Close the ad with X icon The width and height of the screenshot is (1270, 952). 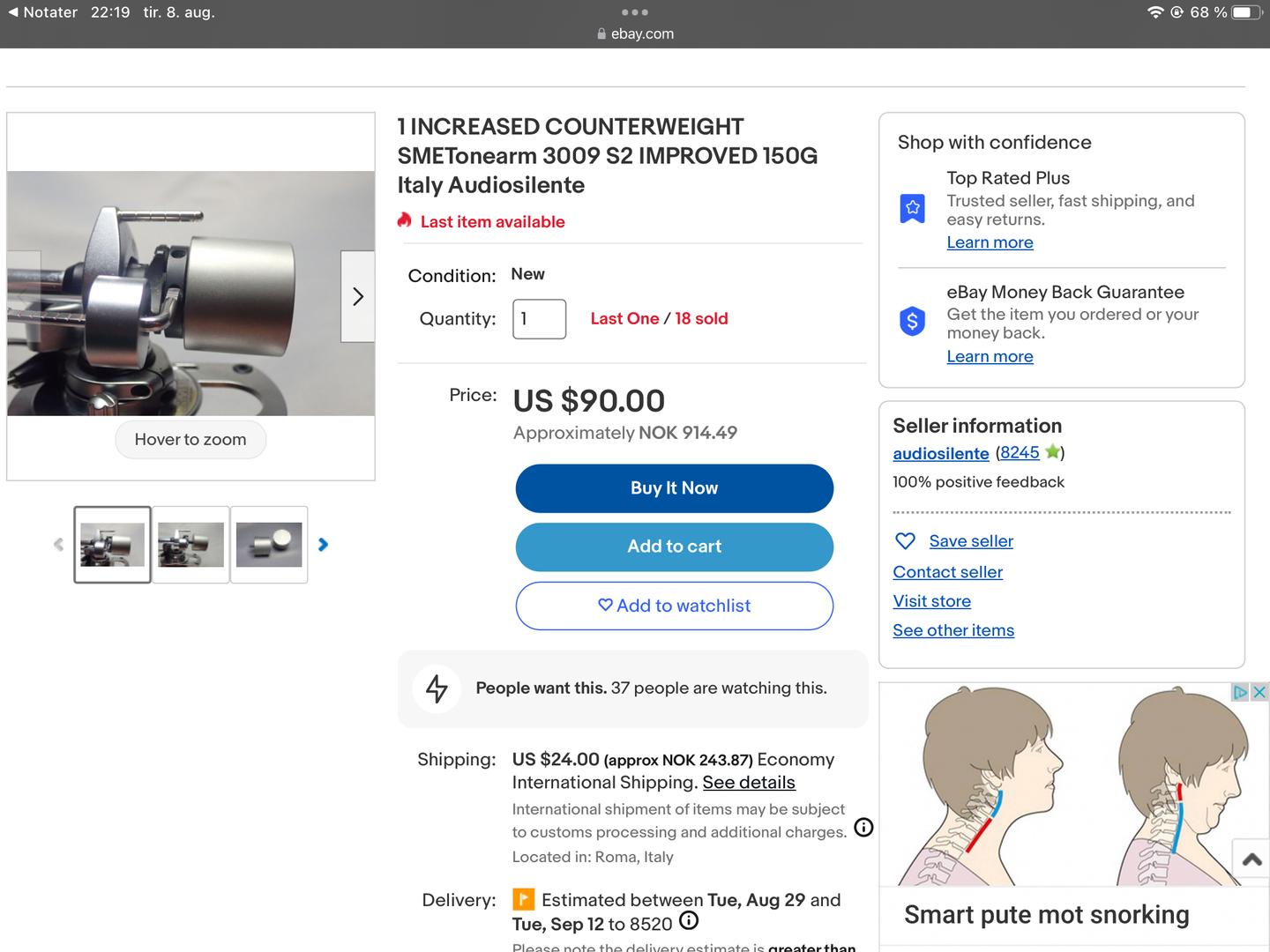(1259, 692)
